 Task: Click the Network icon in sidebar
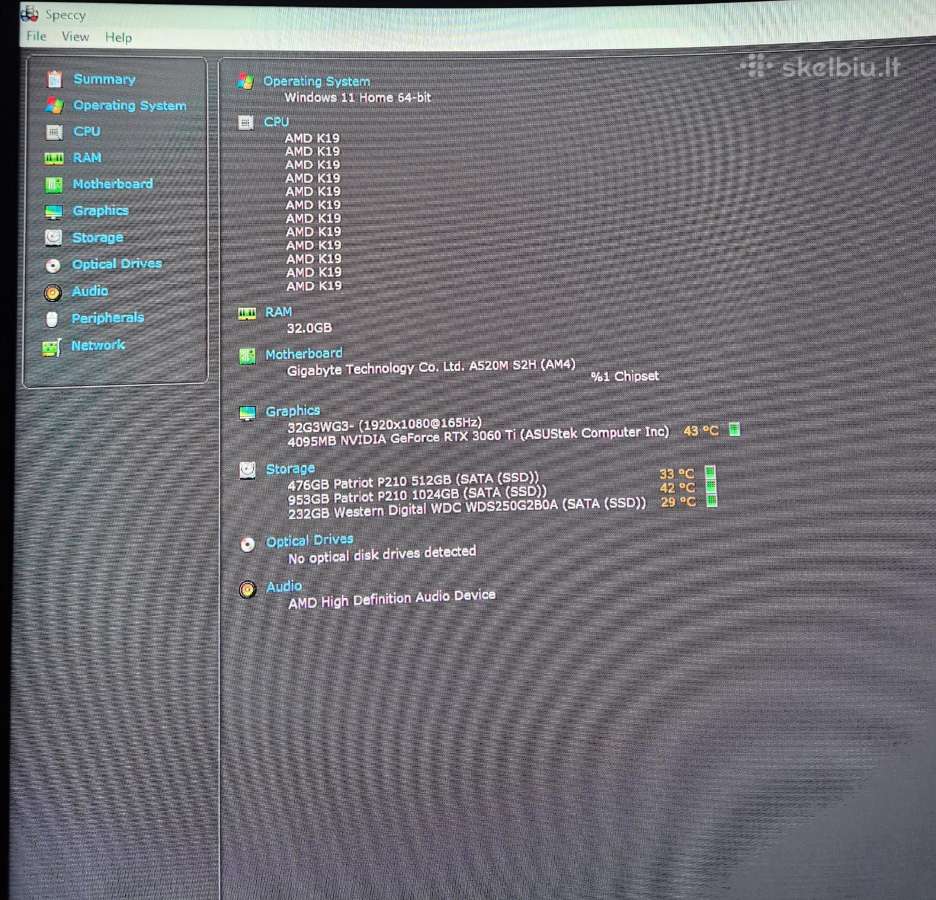click(52, 347)
